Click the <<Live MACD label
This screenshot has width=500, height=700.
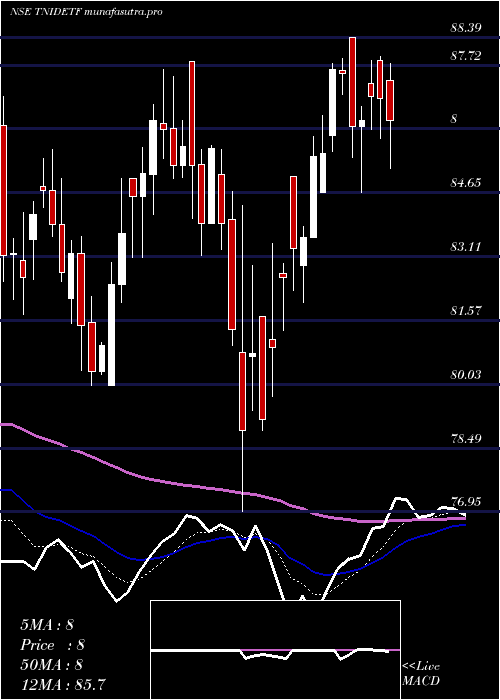point(421,674)
